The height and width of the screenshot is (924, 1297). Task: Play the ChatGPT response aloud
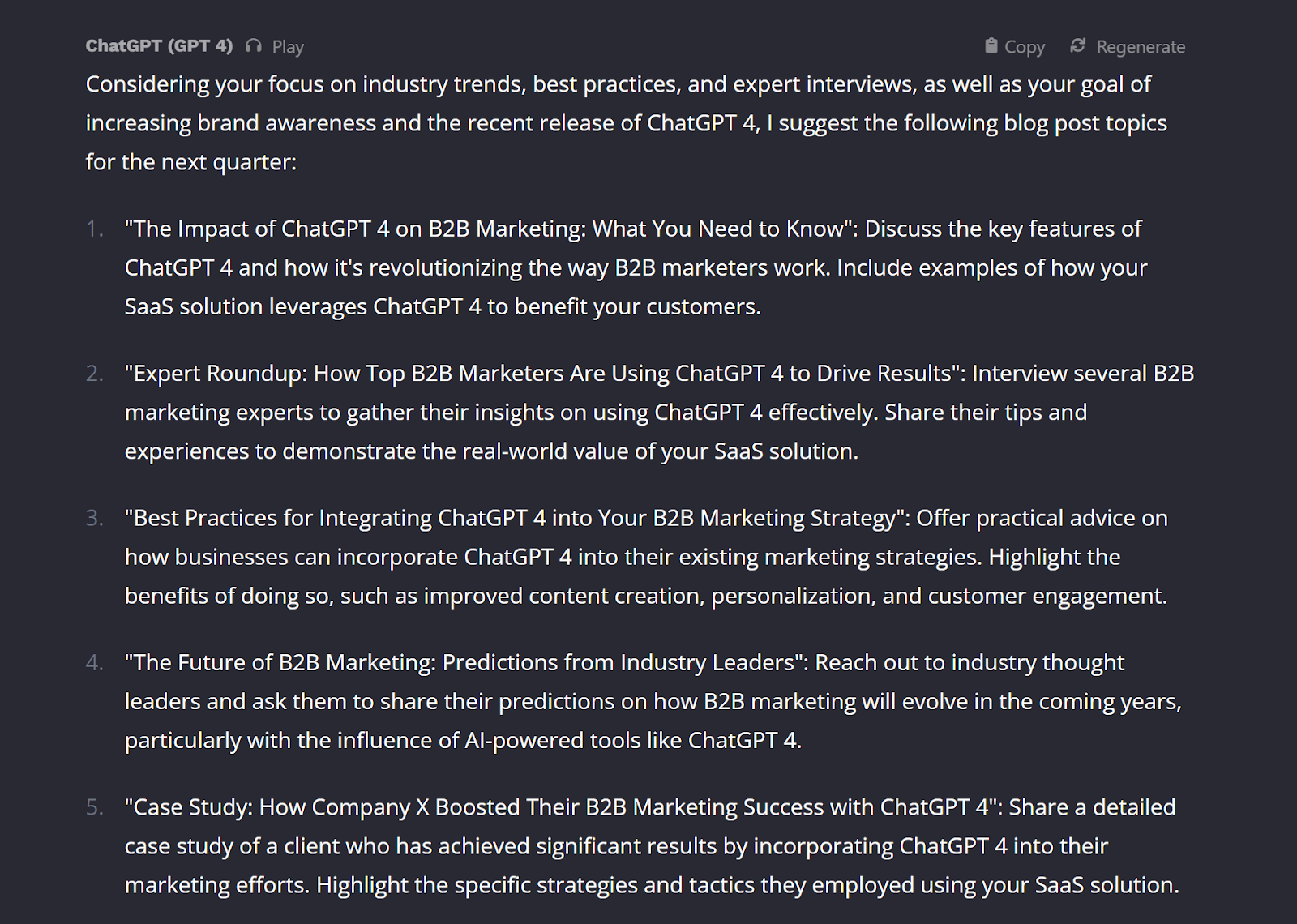tap(287, 46)
